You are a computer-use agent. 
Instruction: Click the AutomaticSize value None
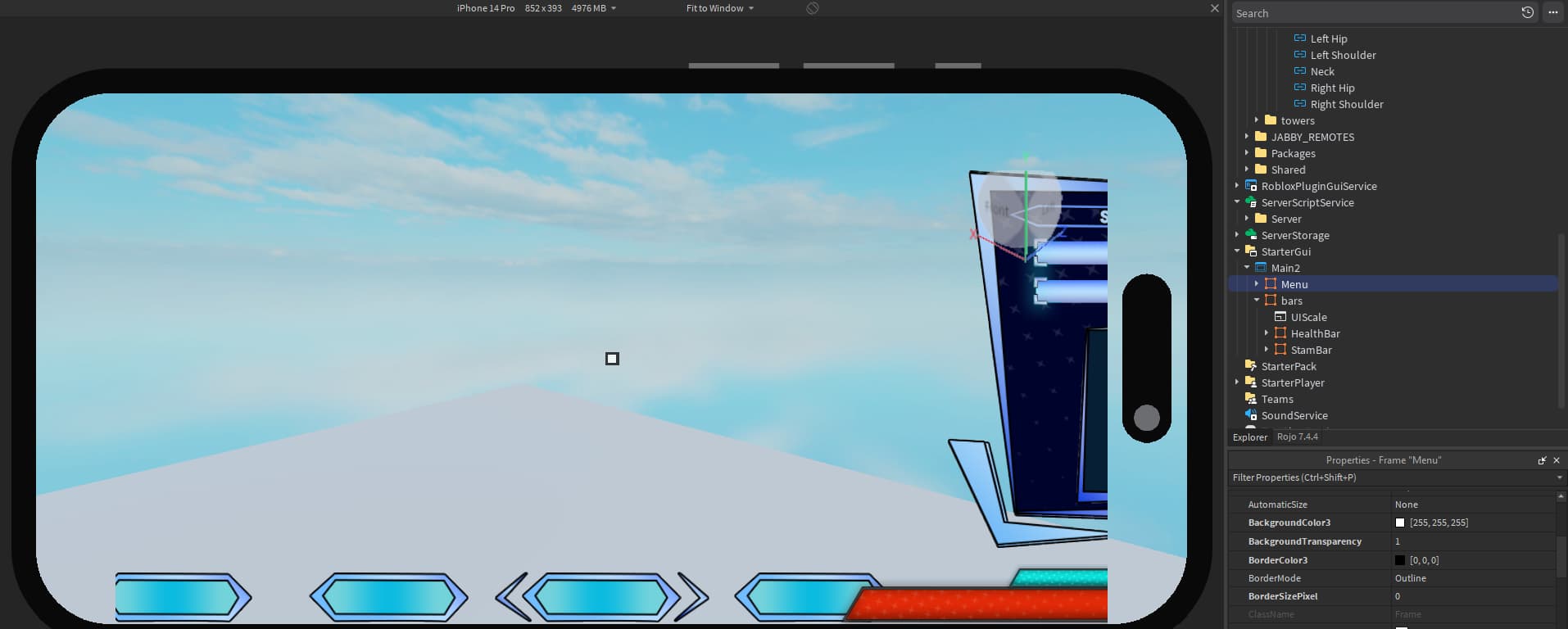[1407, 505]
